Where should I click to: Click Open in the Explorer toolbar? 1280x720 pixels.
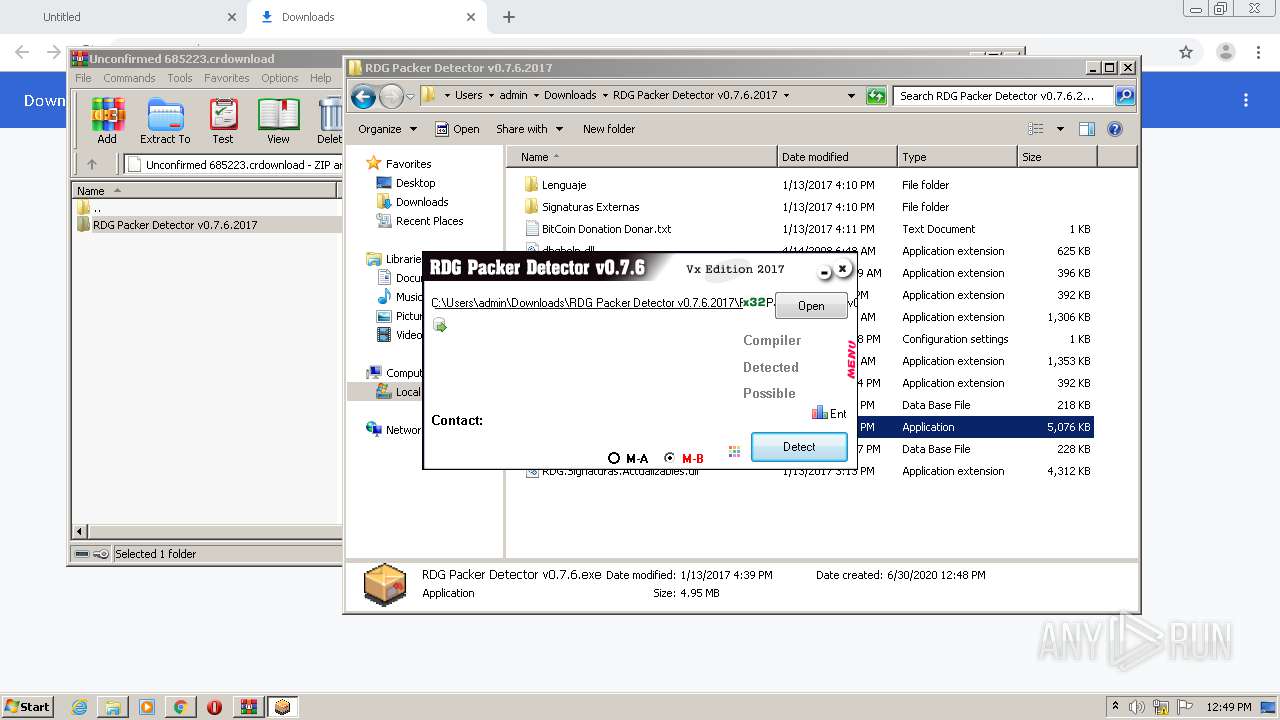click(457, 129)
